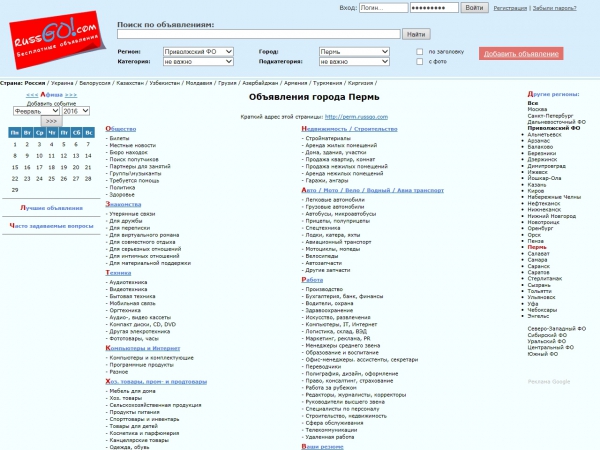Select country Белоруссия

(95, 83)
